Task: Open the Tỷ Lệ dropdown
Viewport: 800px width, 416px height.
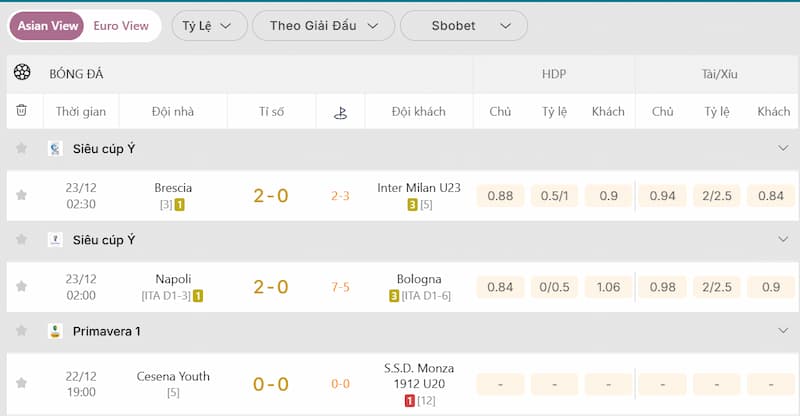Action: coord(208,26)
